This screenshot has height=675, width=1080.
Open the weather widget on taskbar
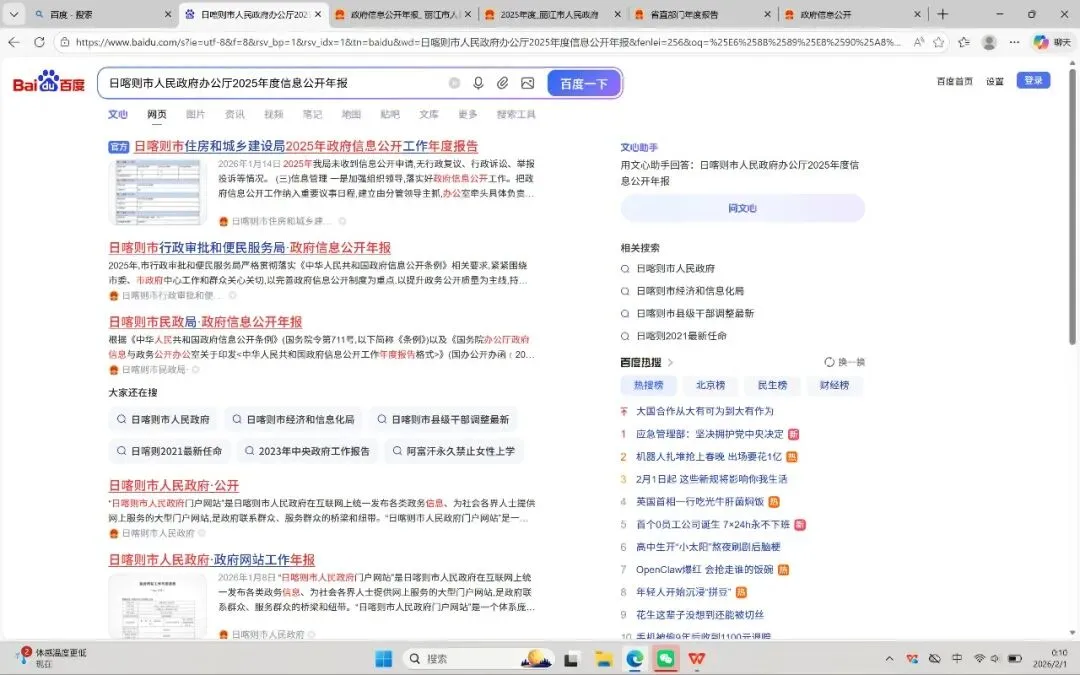click(52, 658)
